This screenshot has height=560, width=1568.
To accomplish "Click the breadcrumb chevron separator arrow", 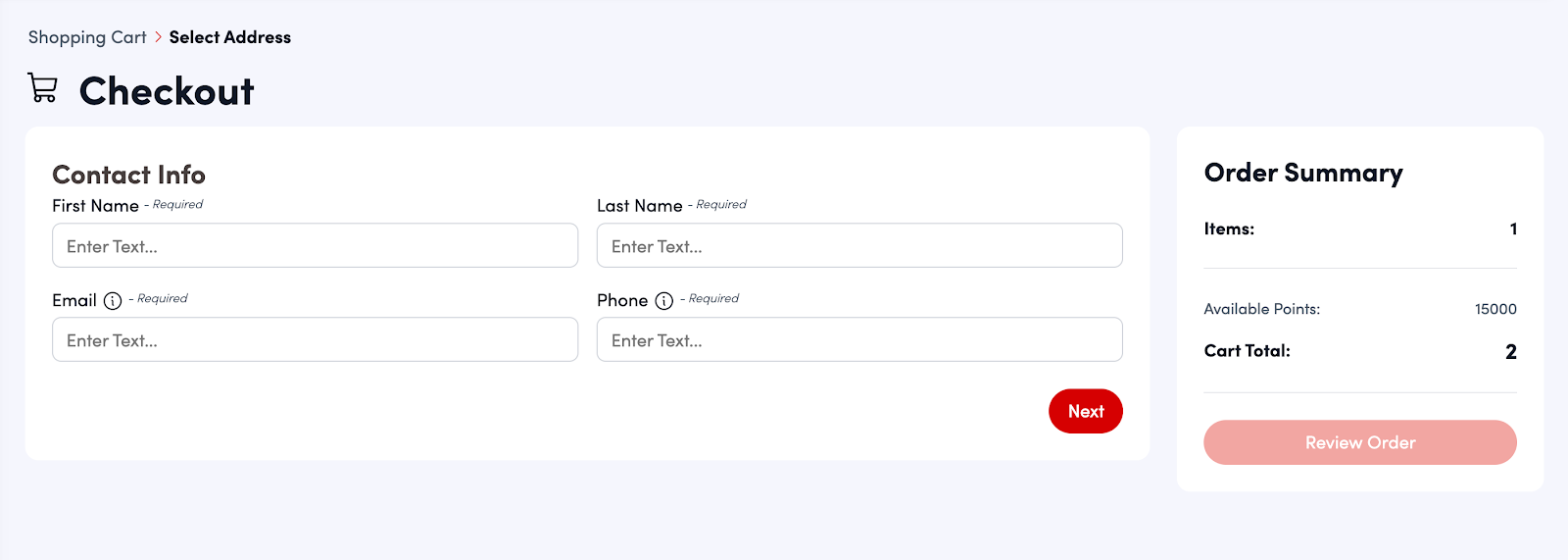I will click(158, 37).
